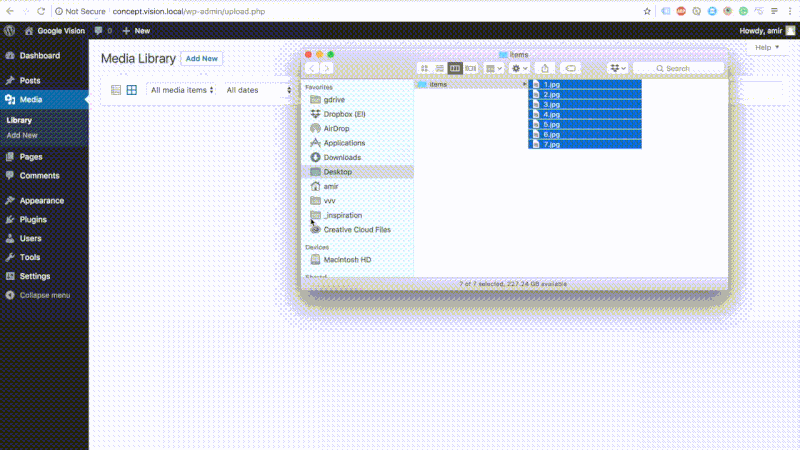The height and width of the screenshot is (450, 800).
Task: Bookmark page with star icon
Action: pyautogui.click(x=647, y=11)
